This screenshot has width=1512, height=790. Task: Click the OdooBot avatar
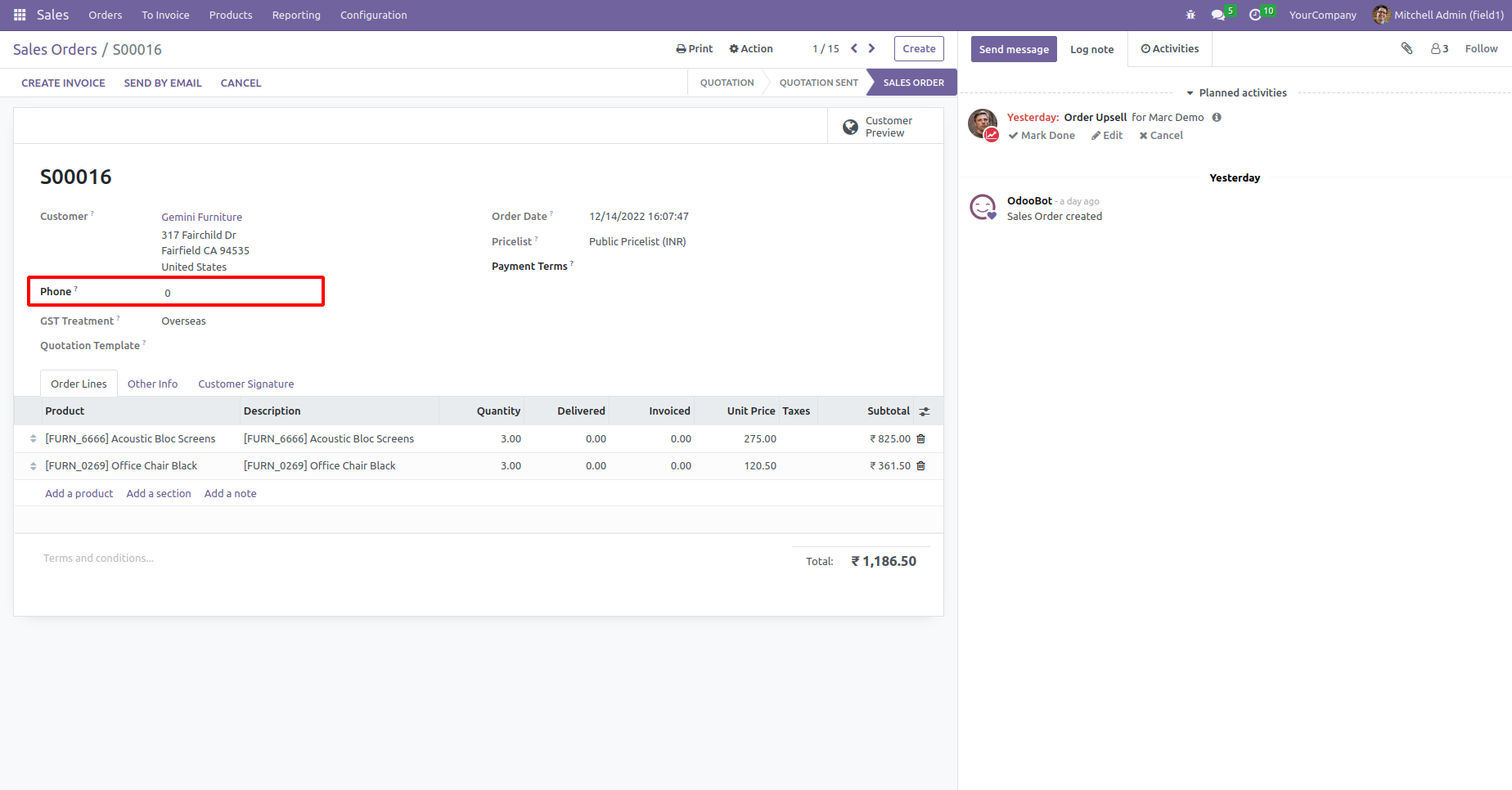[983, 207]
